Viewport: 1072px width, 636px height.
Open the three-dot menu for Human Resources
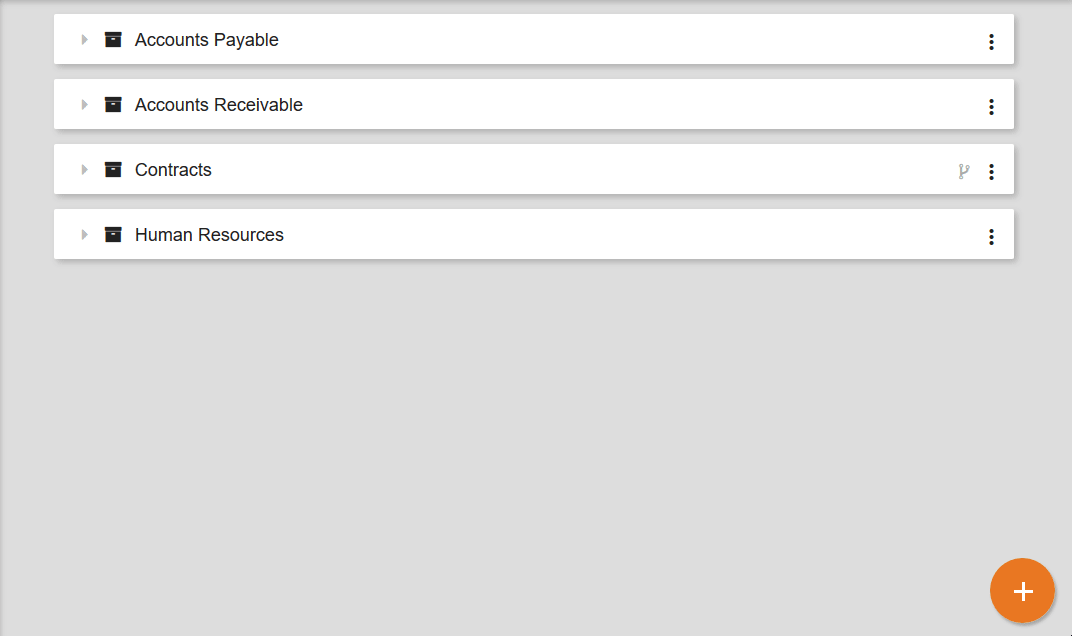(991, 236)
